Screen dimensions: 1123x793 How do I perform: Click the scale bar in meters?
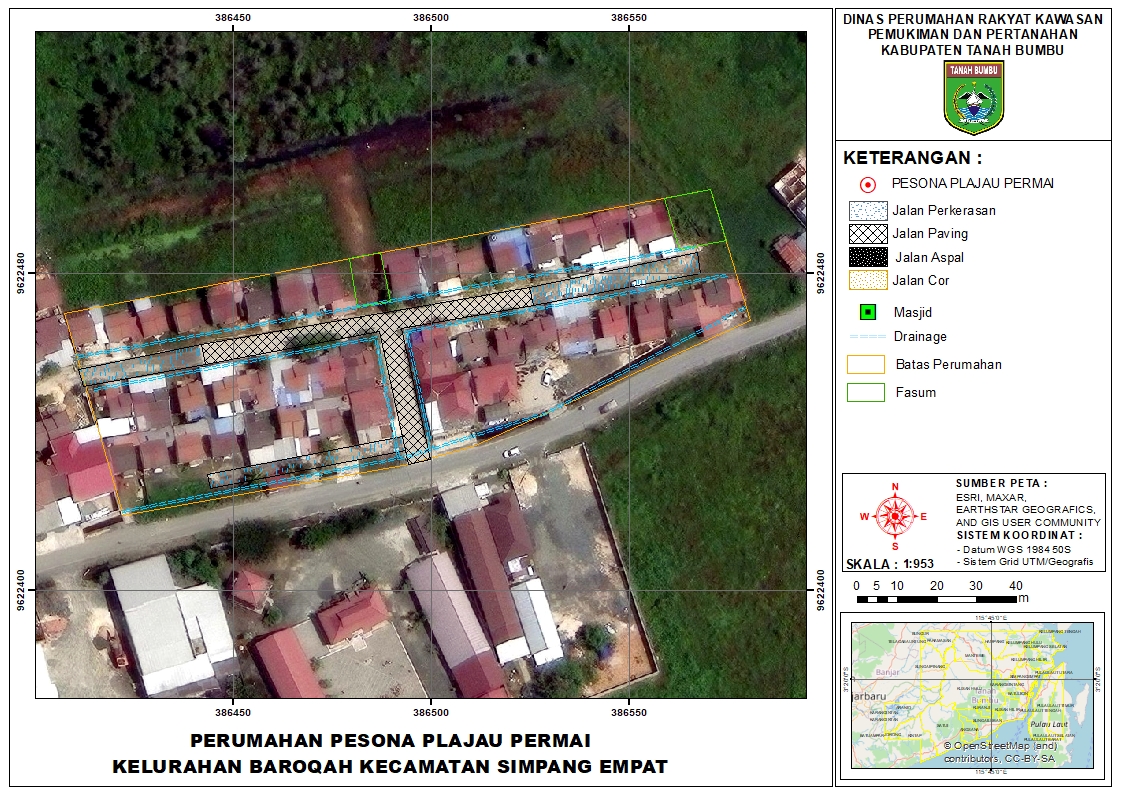click(935, 599)
